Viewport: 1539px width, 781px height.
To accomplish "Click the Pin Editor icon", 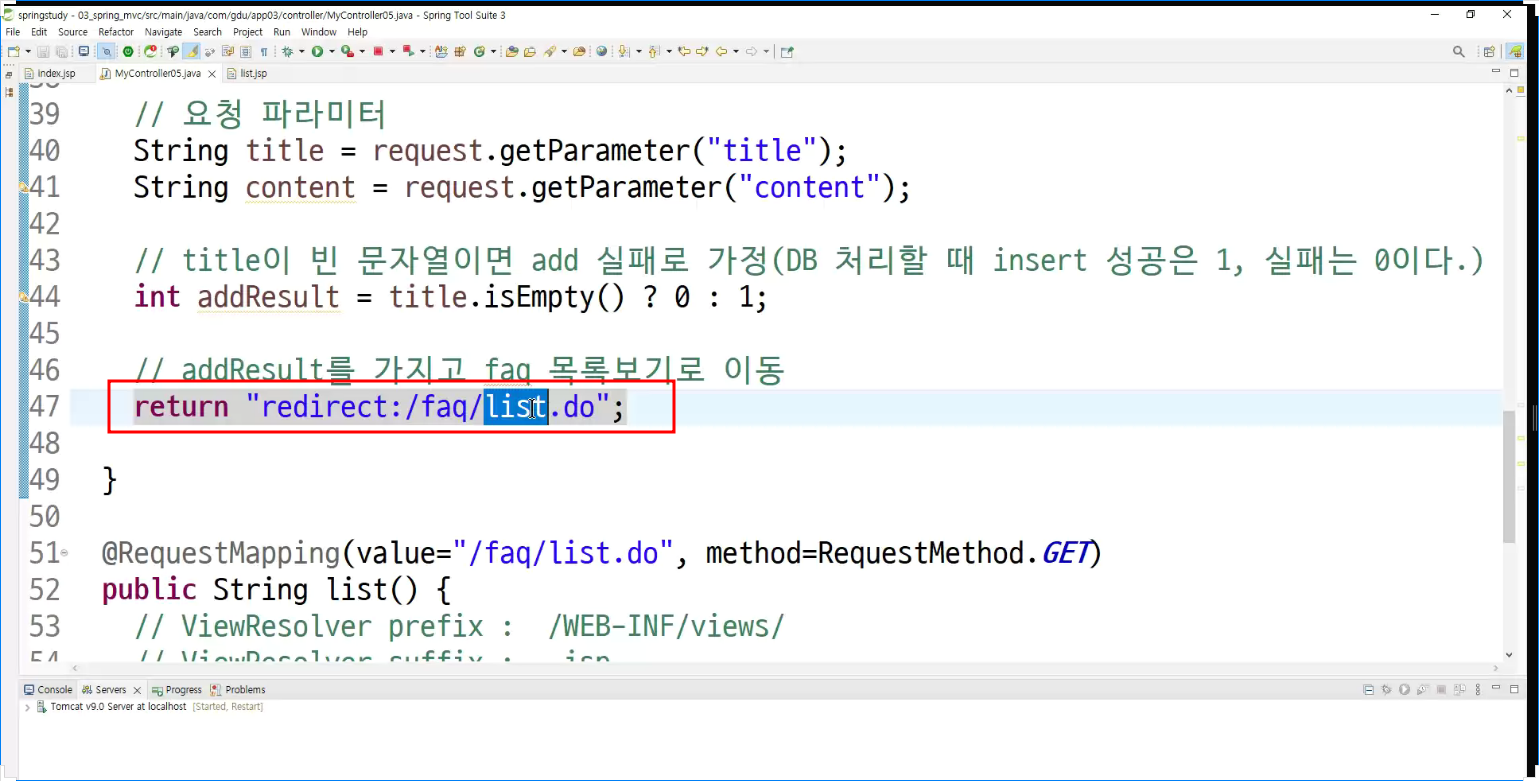I will point(786,51).
